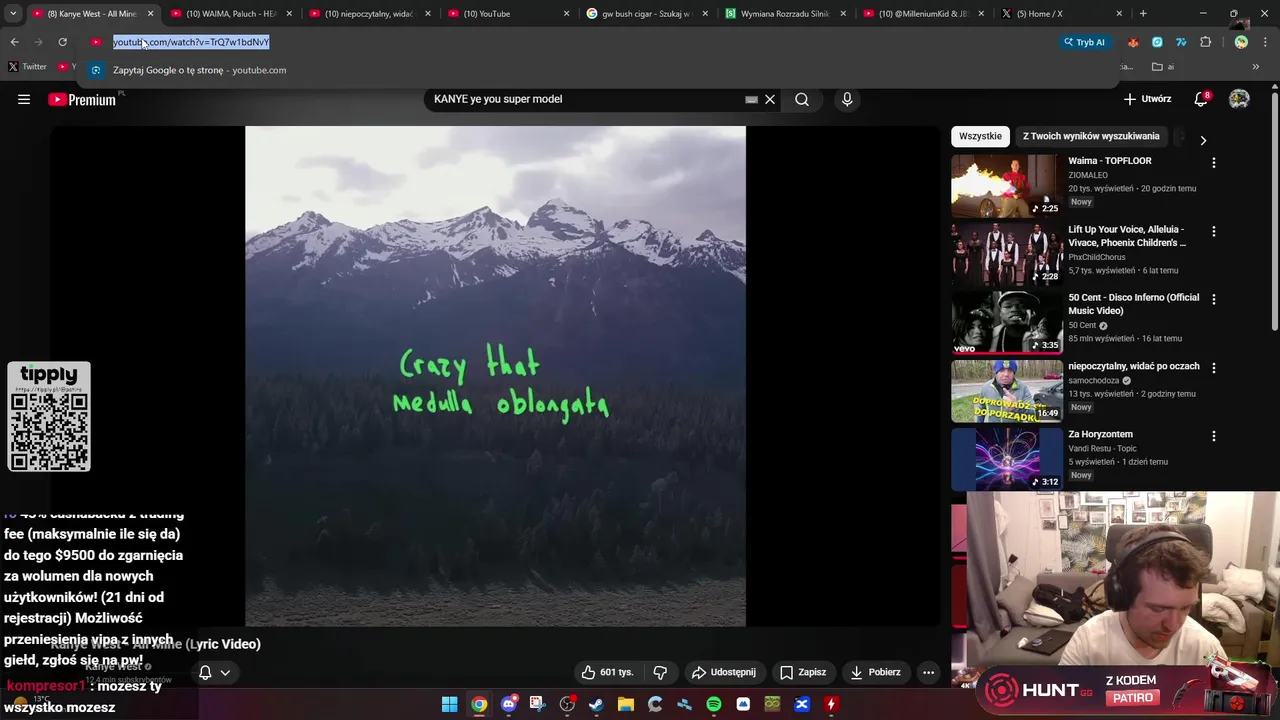Screen dimensions: 1280x720
Task: Open options menu for Za Horyzontem
Action: (1214, 436)
